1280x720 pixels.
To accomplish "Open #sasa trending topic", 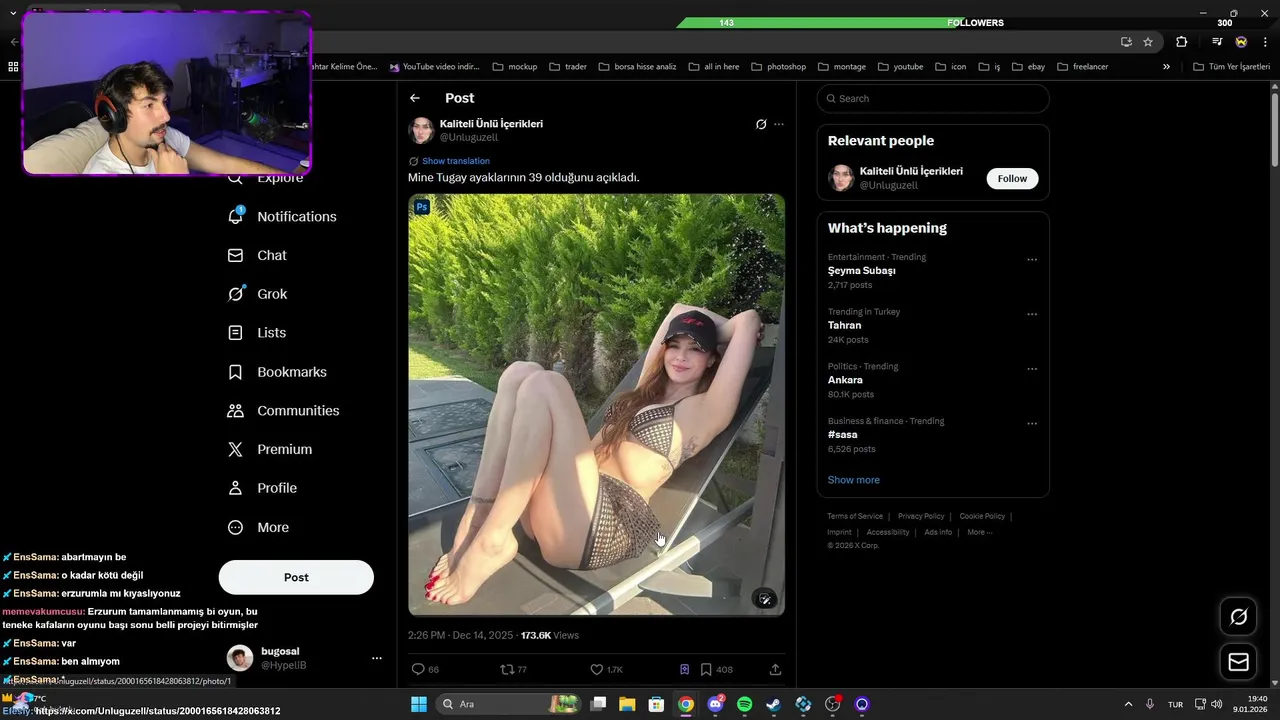I will (x=842, y=435).
